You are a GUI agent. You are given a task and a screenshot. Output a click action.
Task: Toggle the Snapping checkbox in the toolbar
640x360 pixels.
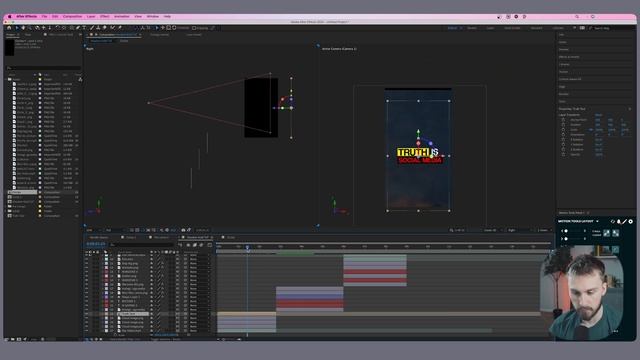point(194,28)
